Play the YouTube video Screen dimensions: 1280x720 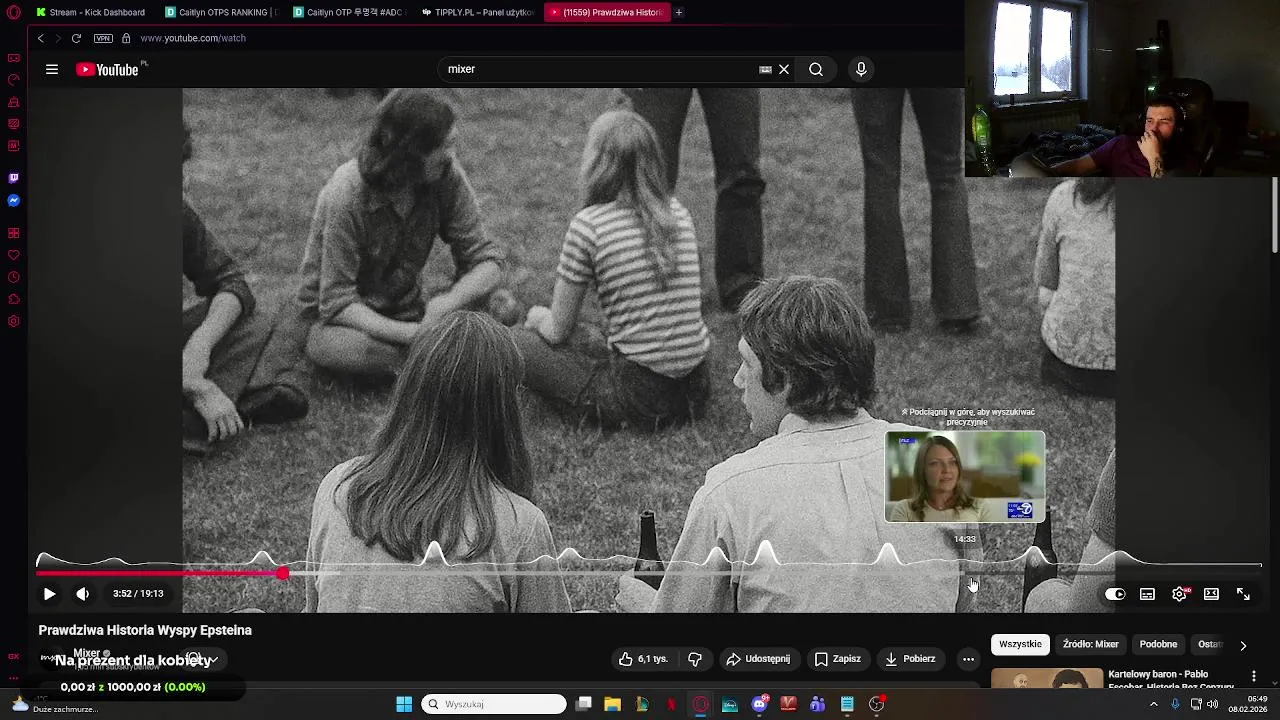click(x=49, y=594)
